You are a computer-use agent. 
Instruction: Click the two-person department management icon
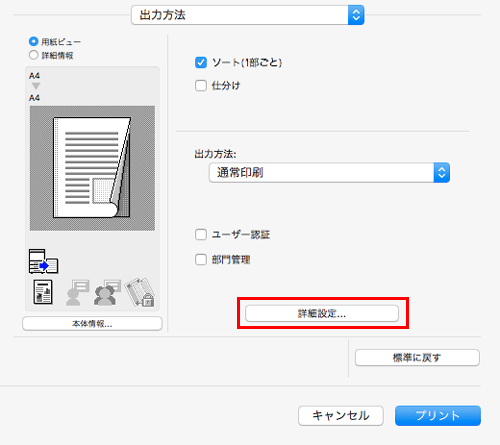click(107, 292)
